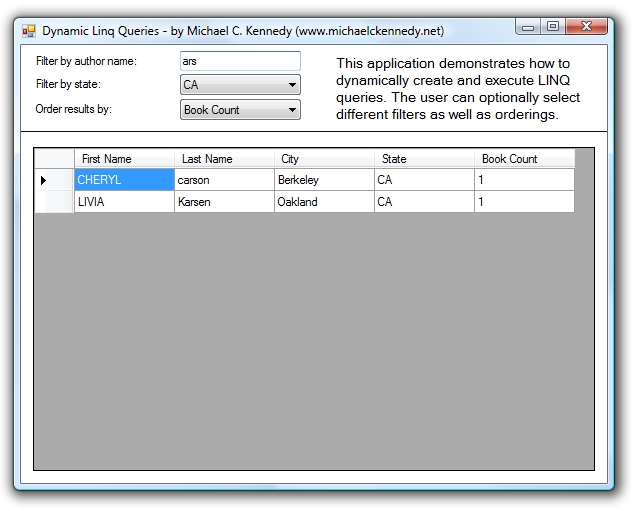
Task: Select the LIVIA first name cell
Action: click(x=124, y=202)
